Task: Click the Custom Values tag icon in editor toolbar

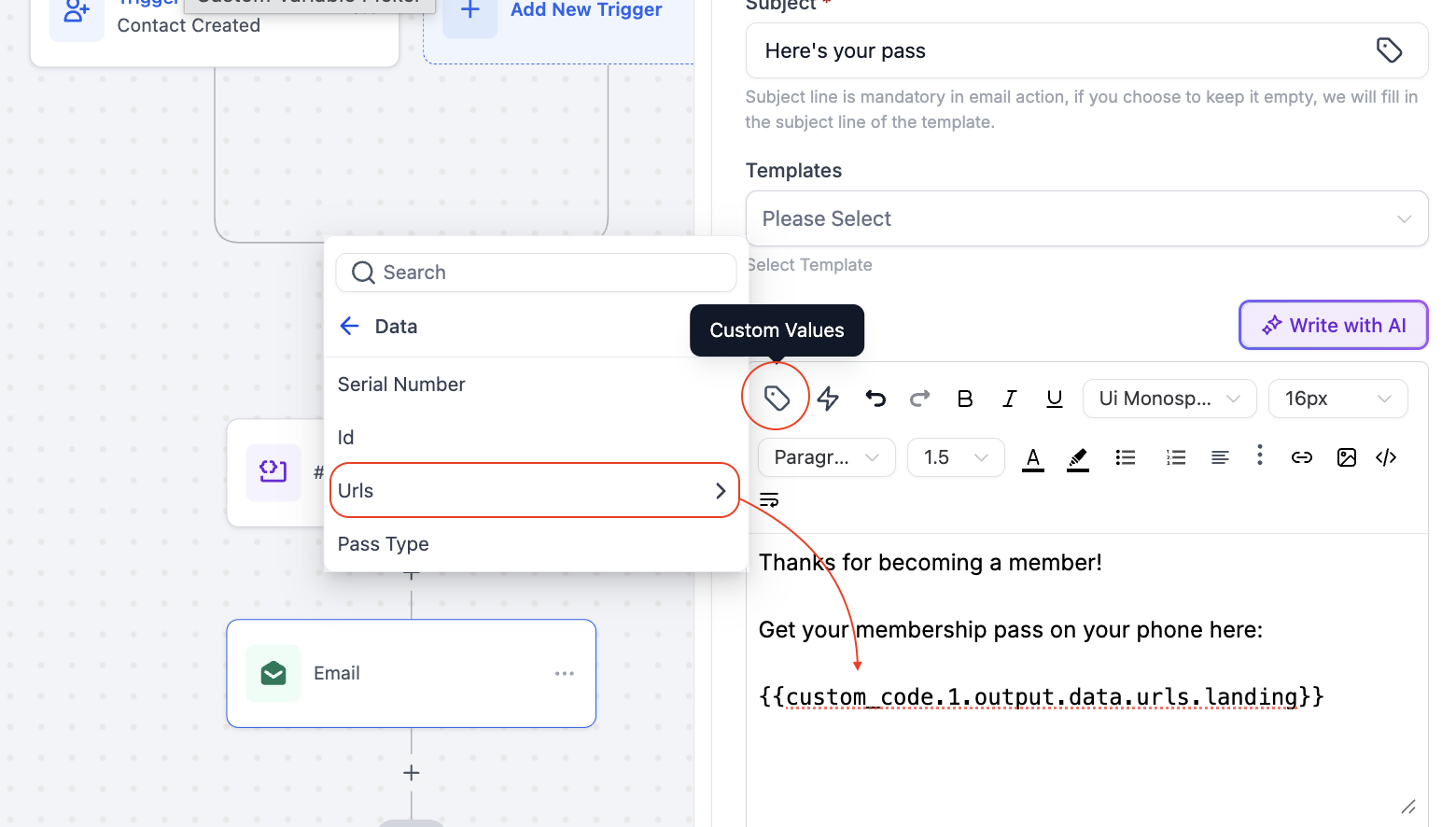Action: [777, 399]
